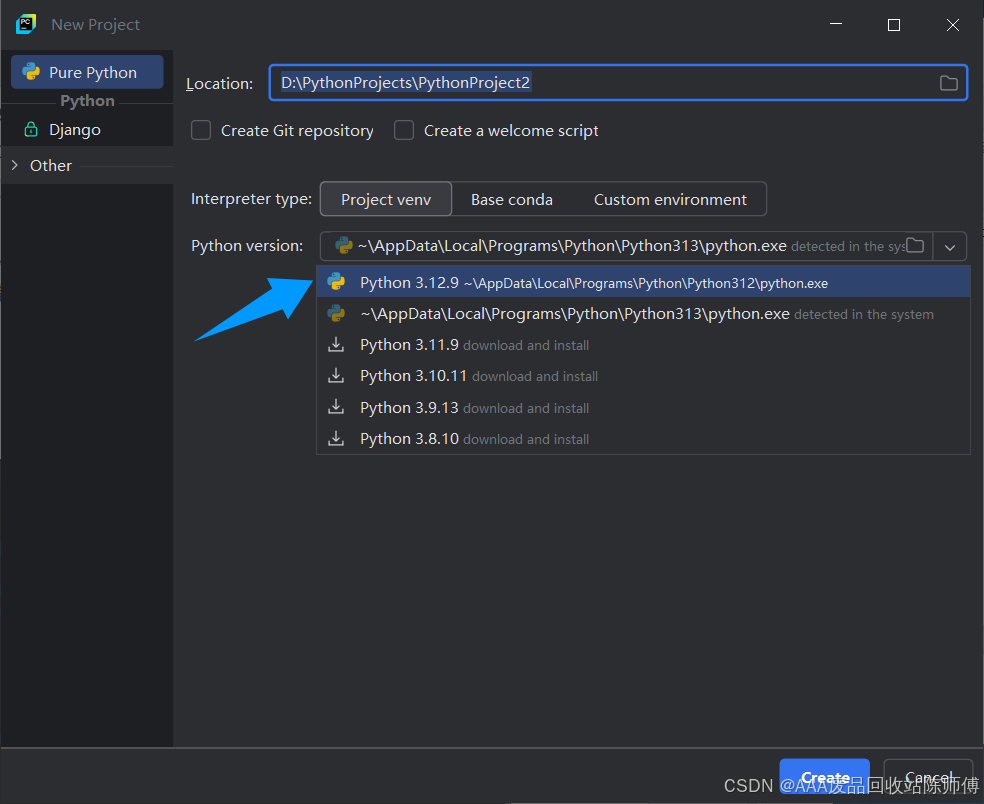Expand the Other project category
Screen dimensions: 984x804
coord(15,165)
